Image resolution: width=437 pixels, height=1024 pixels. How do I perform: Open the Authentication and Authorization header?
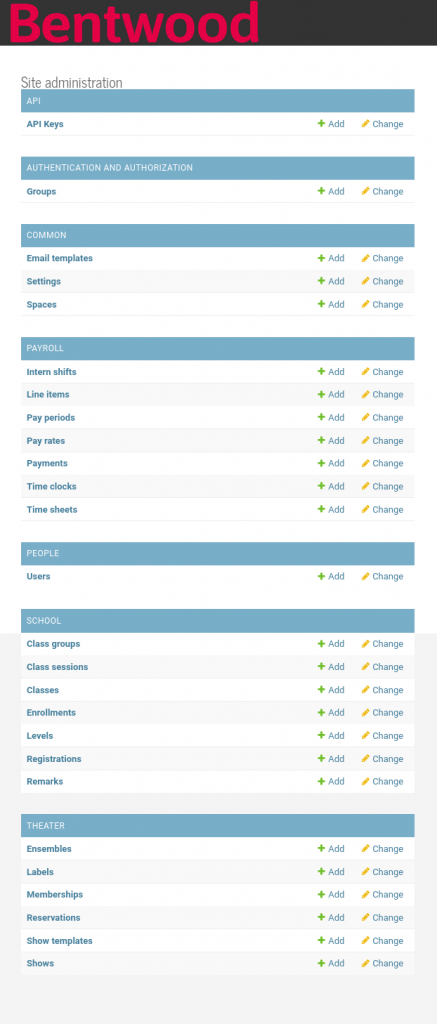(110, 168)
